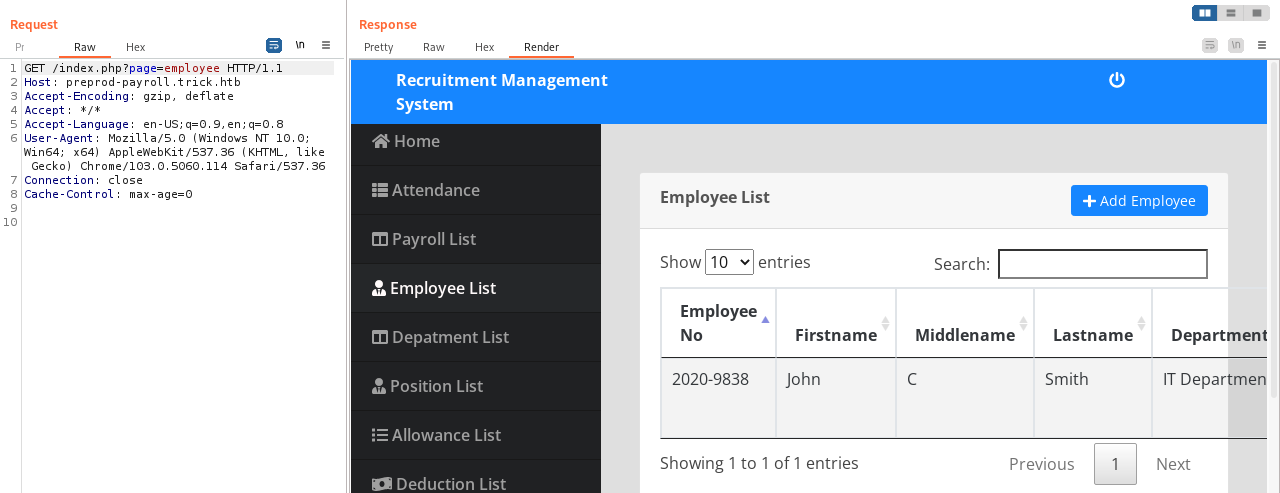Click the User-Agent header line

[174, 152]
